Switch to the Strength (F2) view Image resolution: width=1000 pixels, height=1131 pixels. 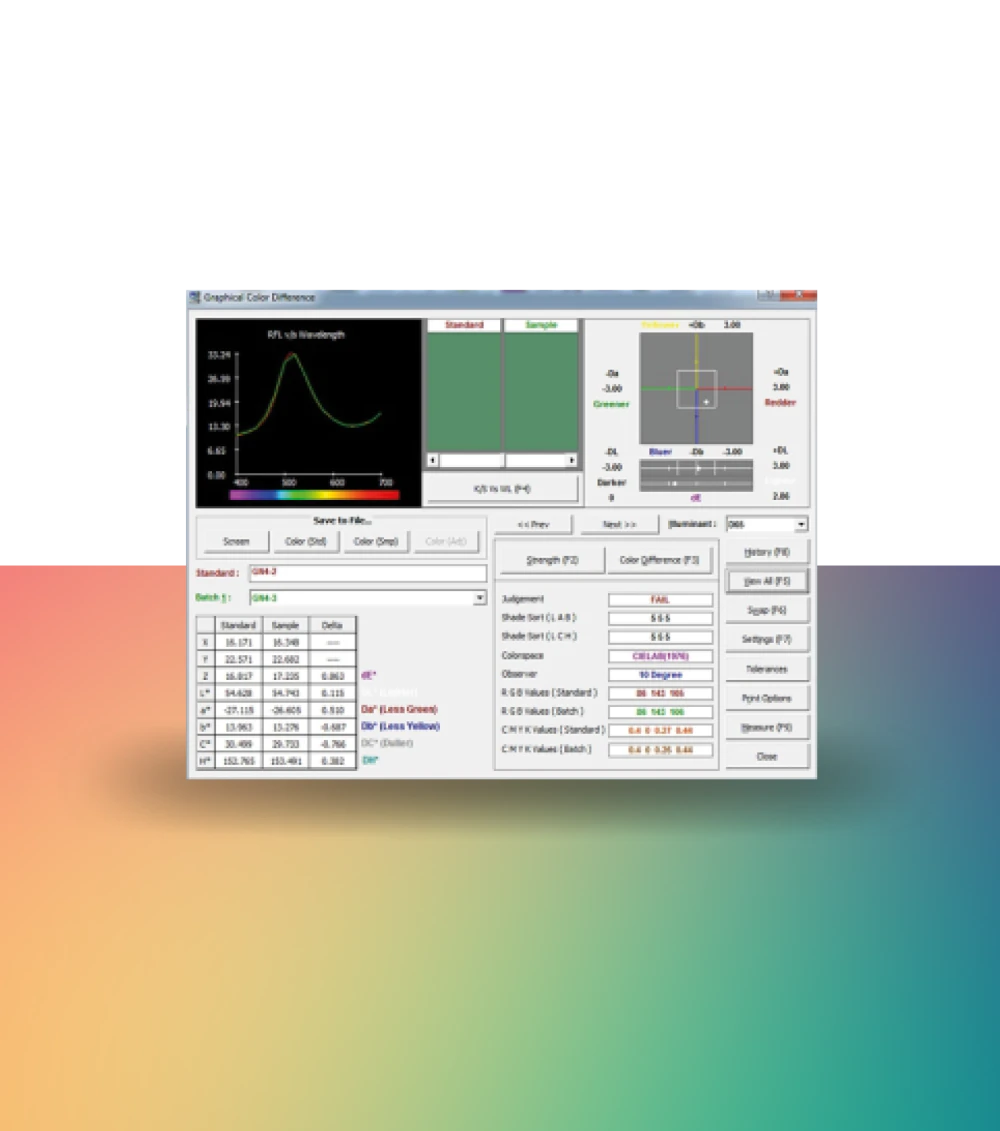coord(552,560)
